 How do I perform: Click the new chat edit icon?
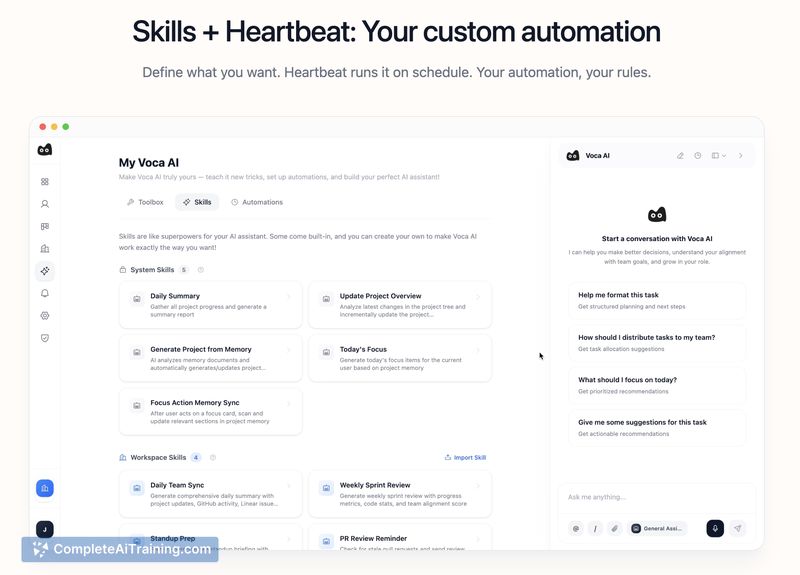pos(680,156)
